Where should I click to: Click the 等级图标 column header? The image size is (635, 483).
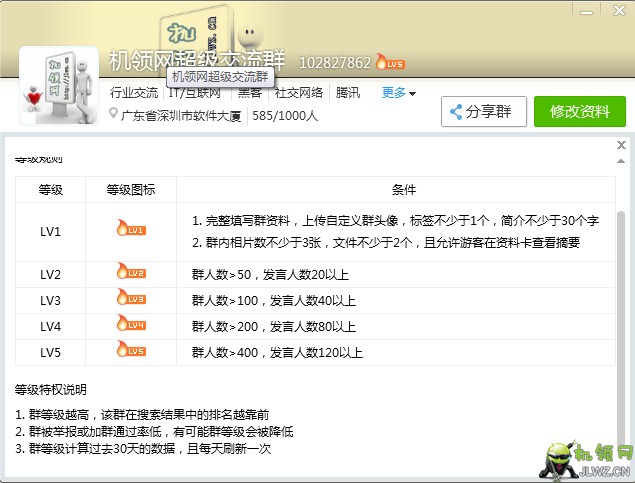tap(131, 189)
